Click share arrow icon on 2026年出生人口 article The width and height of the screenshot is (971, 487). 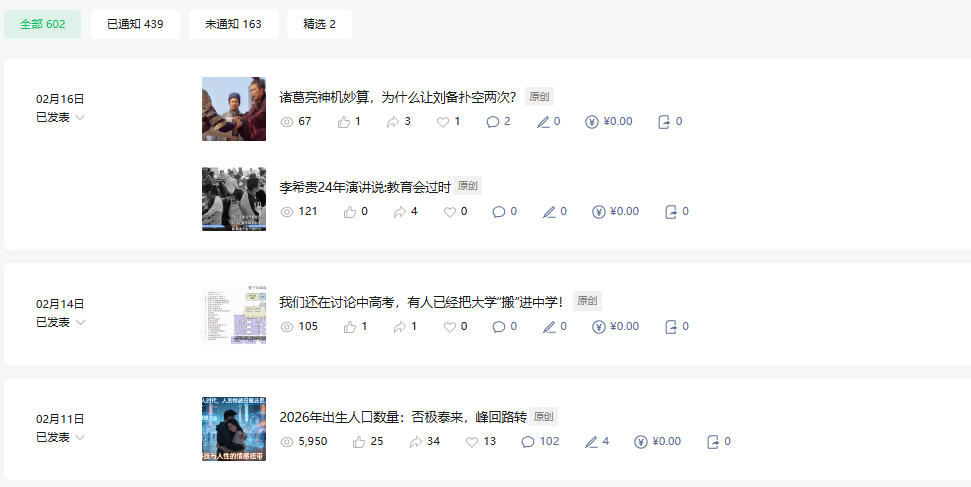pos(416,442)
